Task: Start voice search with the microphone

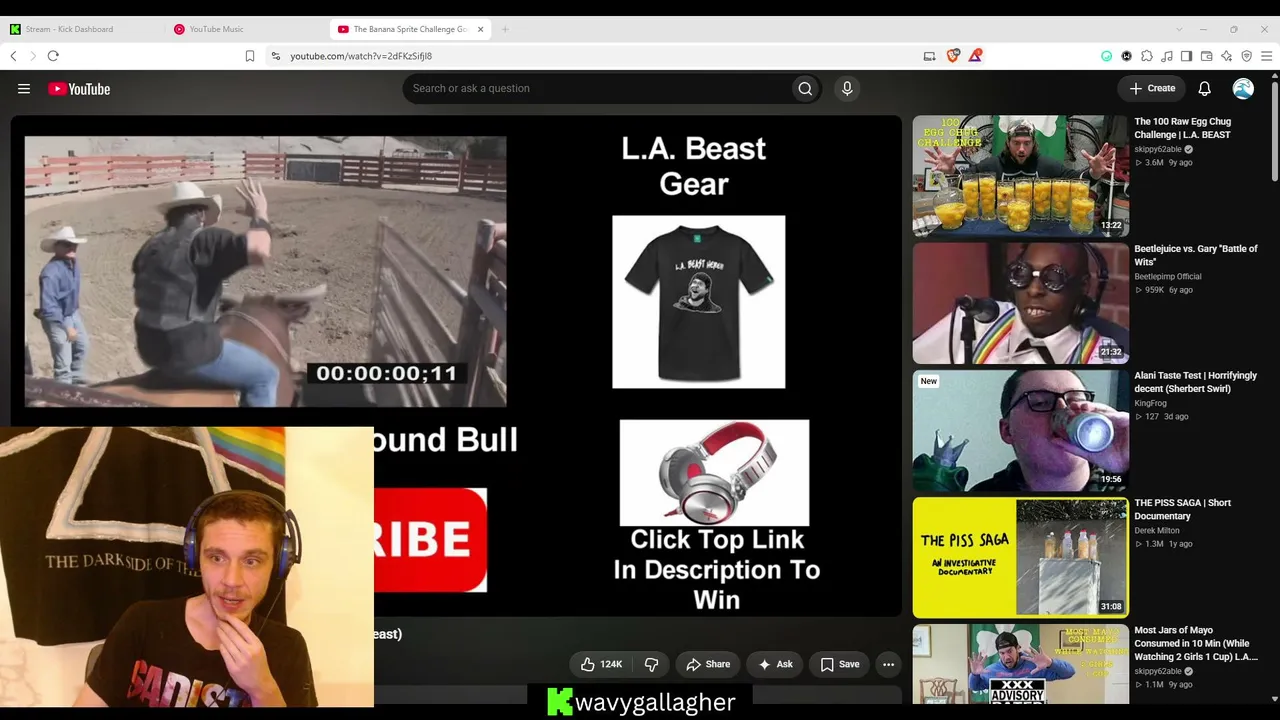Action: click(847, 88)
